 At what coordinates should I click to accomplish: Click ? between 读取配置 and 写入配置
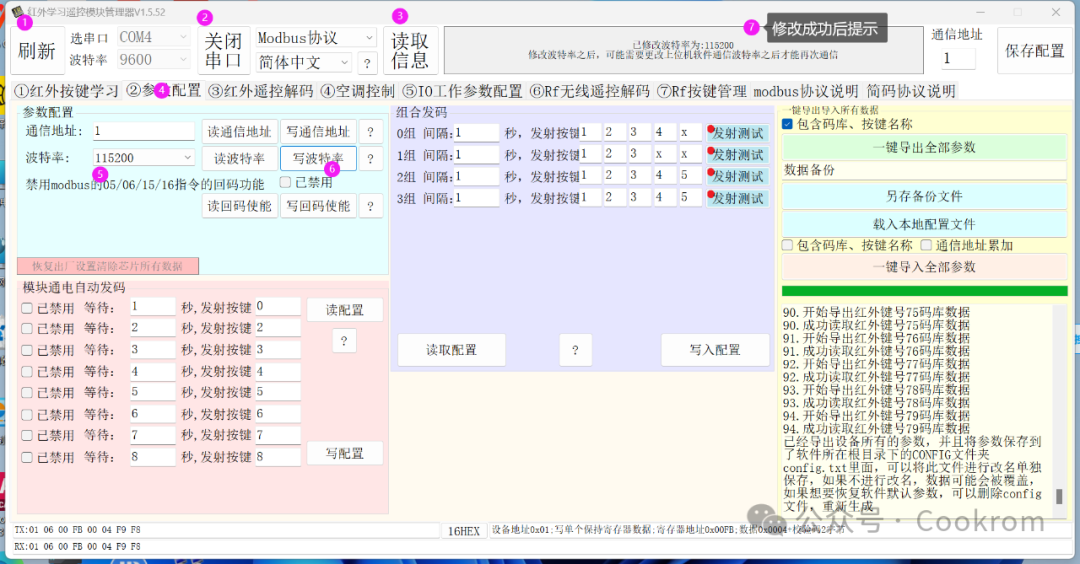[575, 350]
